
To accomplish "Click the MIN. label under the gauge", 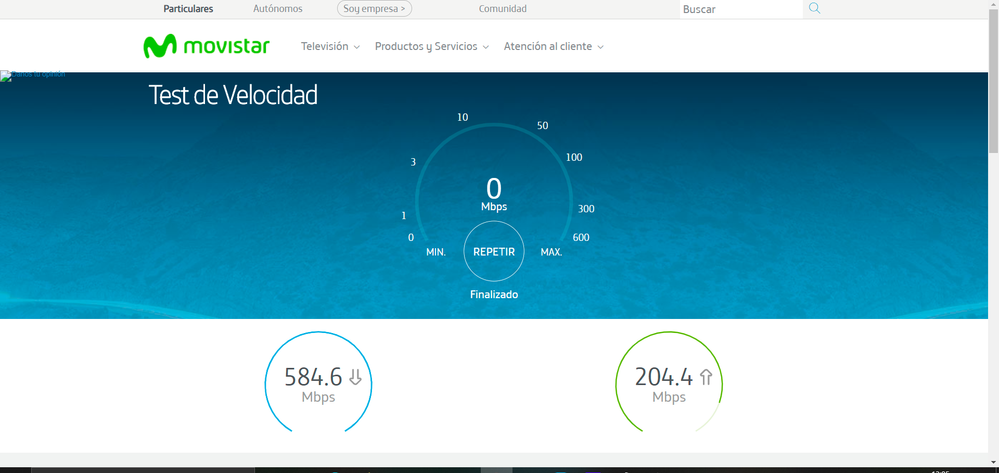I will pyautogui.click(x=436, y=252).
